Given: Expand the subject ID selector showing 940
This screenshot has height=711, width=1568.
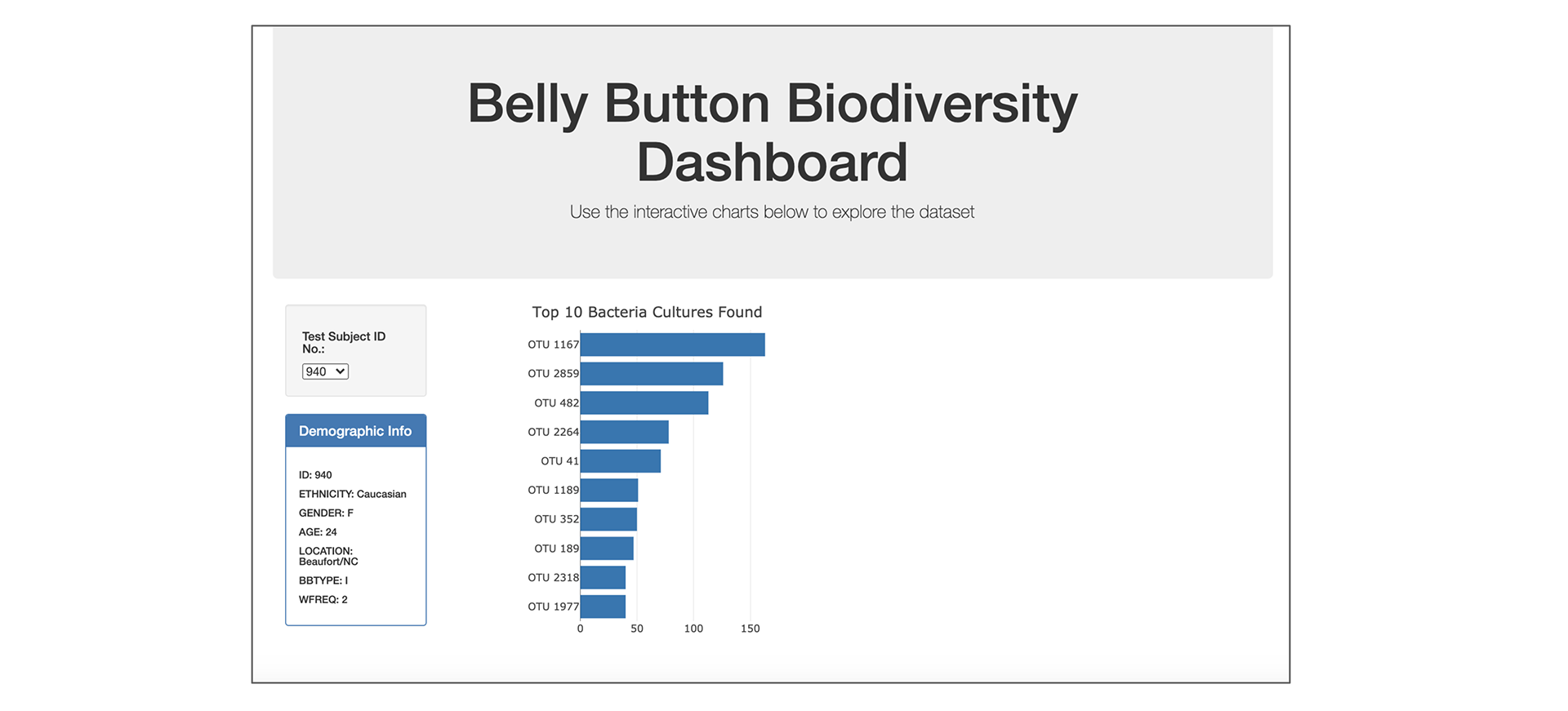Looking at the screenshot, I should pyautogui.click(x=325, y=371).
